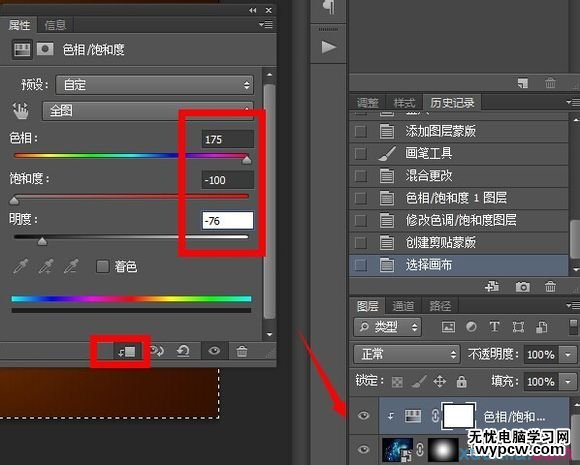Set history brush source for 添加图层蒙版
This screenshot has height=465, width=580.
[x=360, y=131]
